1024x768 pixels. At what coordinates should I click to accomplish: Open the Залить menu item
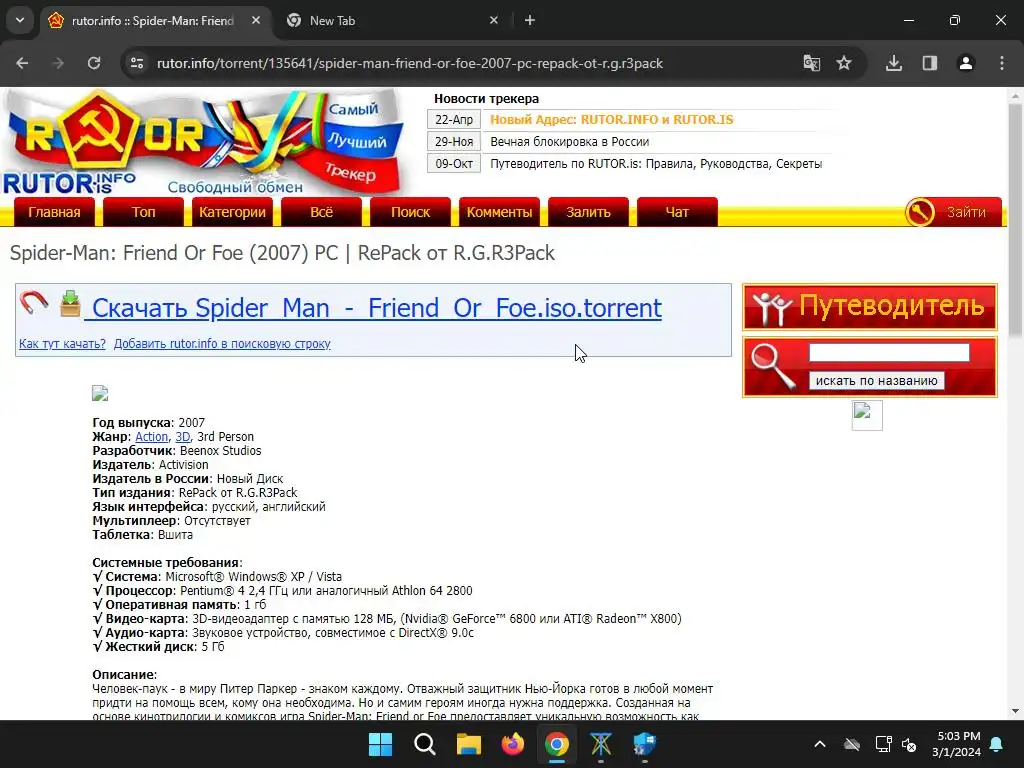pyautogui.click(x=588, y=212)
